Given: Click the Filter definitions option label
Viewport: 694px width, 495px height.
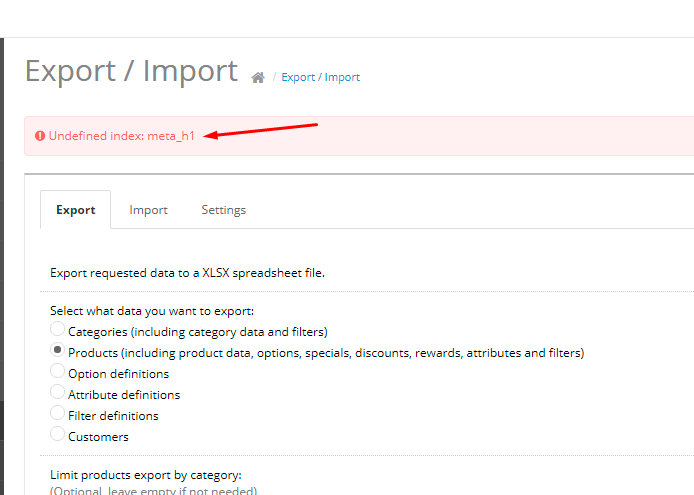Looking at the screenshot, I should pyautogui.click(x=113, y=416).
